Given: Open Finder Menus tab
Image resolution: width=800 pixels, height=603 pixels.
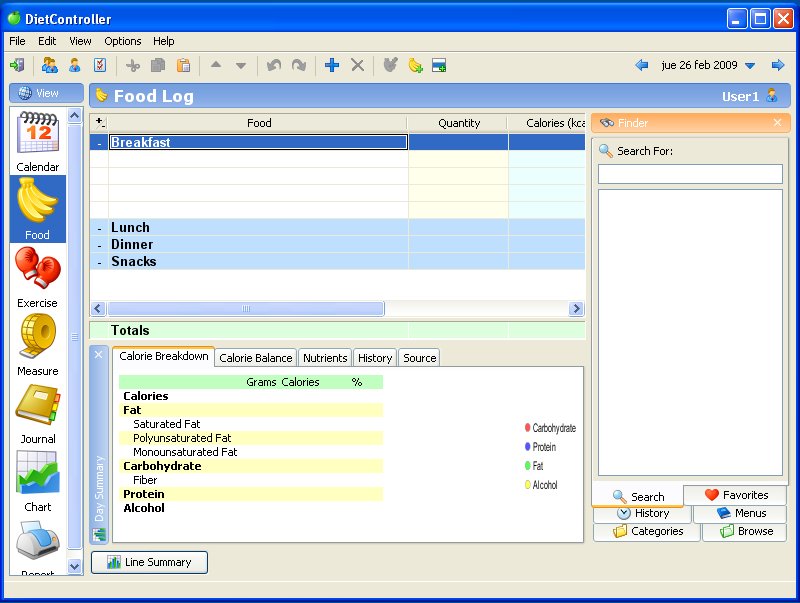Looking at the screenshot, I should point(740,513).
